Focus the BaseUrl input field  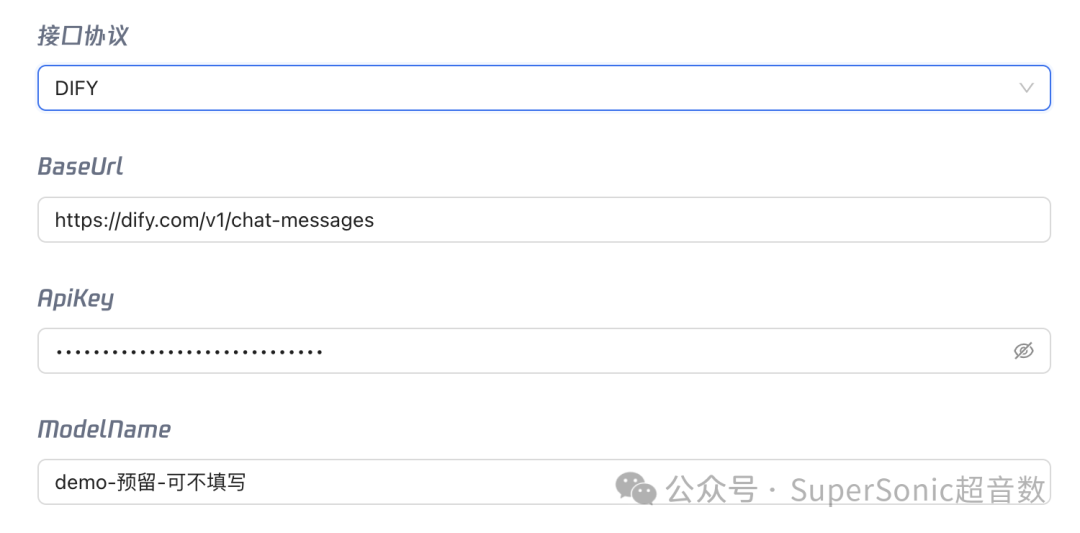click(544, 220)
